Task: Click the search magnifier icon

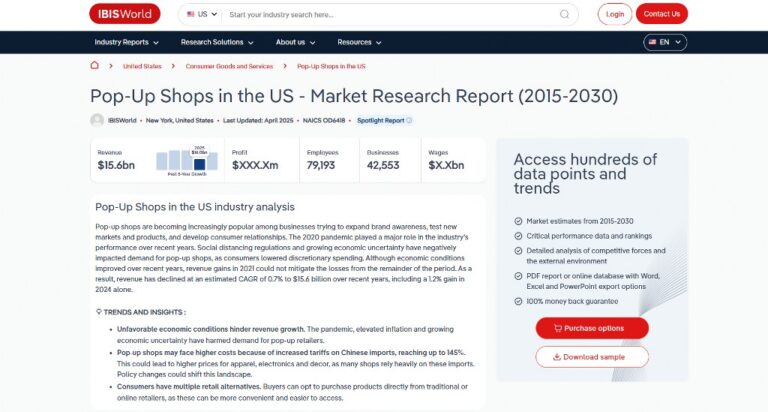Action: (564, 14)
